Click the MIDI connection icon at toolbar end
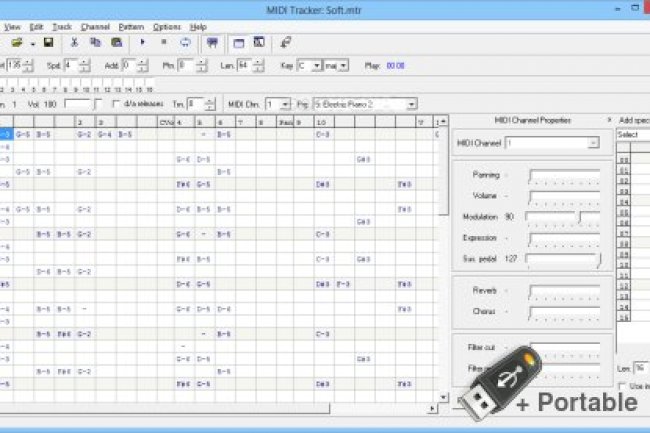Image resolution: width=650 pixels, height=433 pixels. [286, 43]
